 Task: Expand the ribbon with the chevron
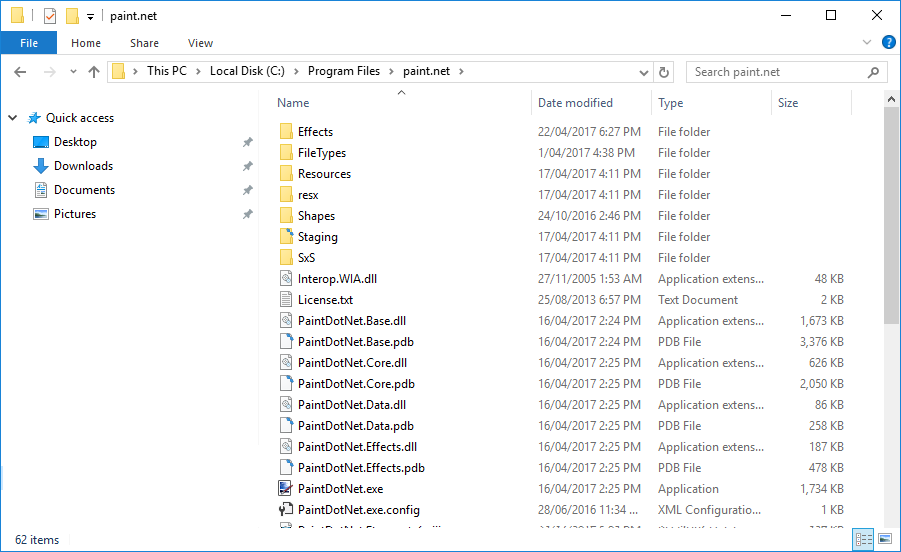(x=867, y=42)
